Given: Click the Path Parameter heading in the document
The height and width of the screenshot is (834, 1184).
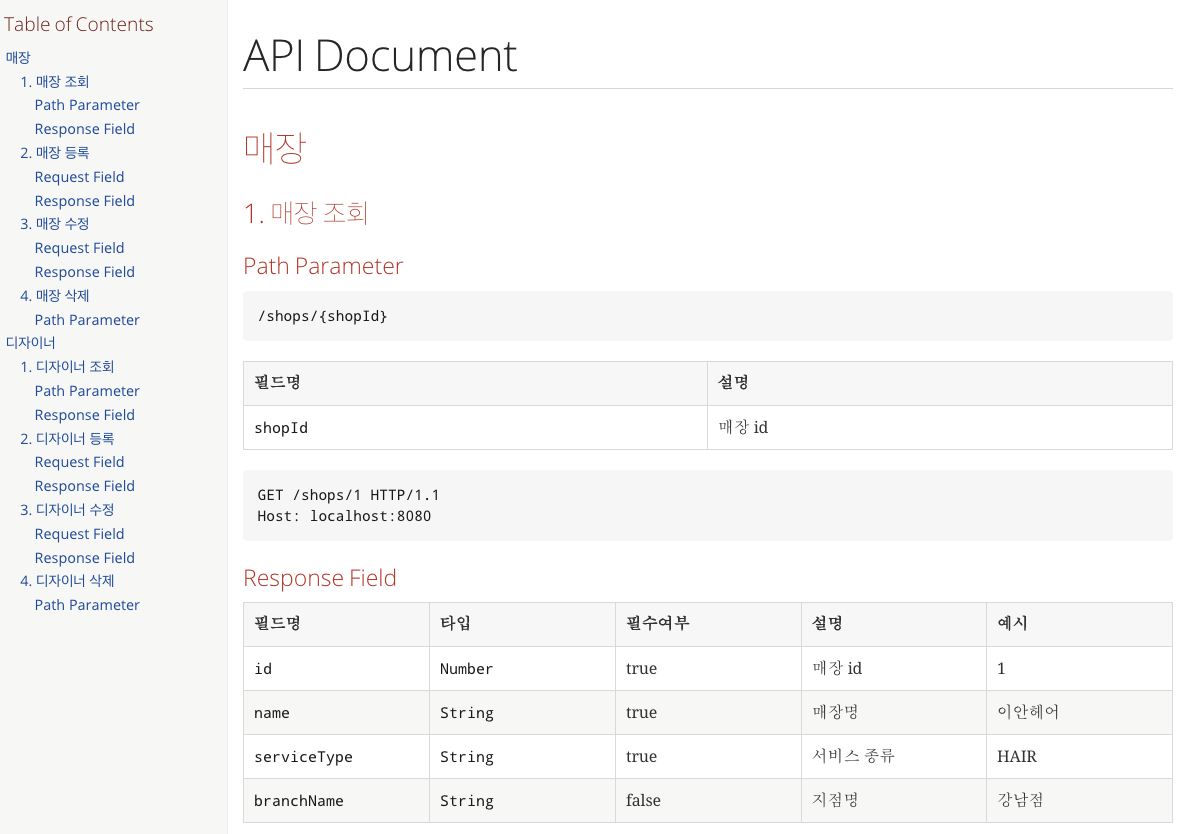Looking at the screenshot, I should click(x=323, y=266).
